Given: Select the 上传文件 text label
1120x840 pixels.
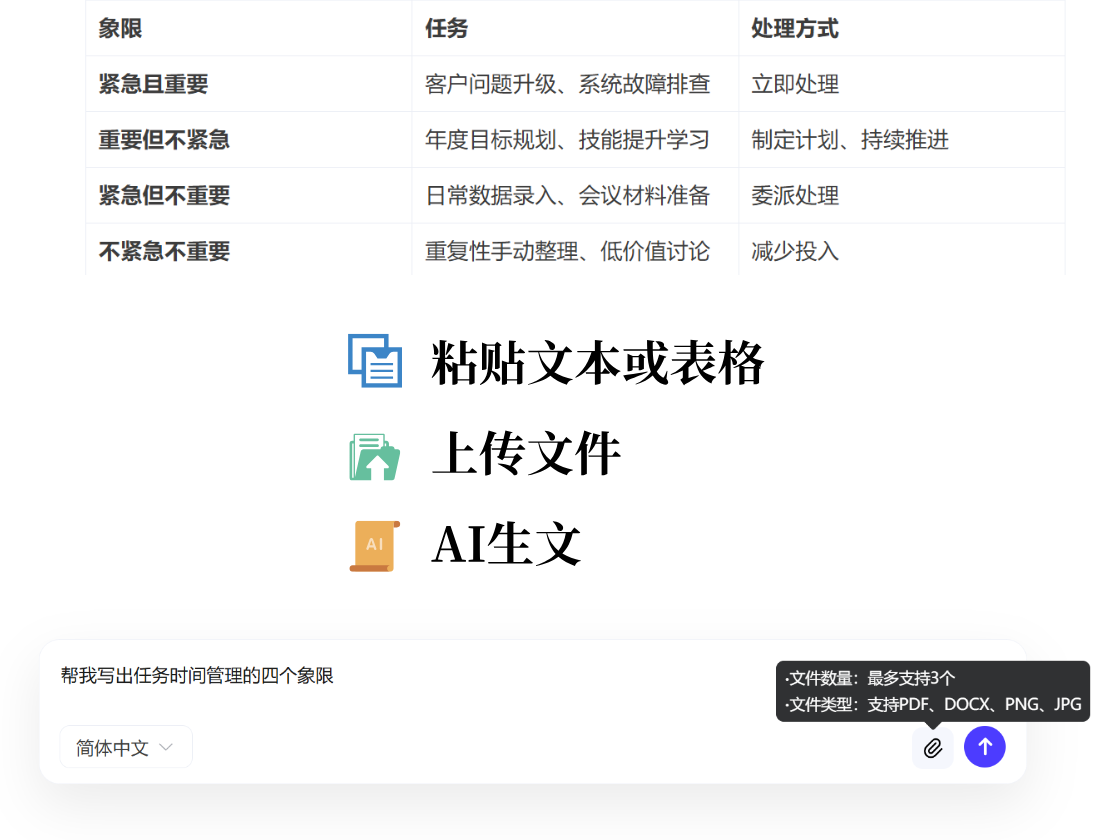Looking at the screenshot, I should pyautogui.click(x=526, y=453).
